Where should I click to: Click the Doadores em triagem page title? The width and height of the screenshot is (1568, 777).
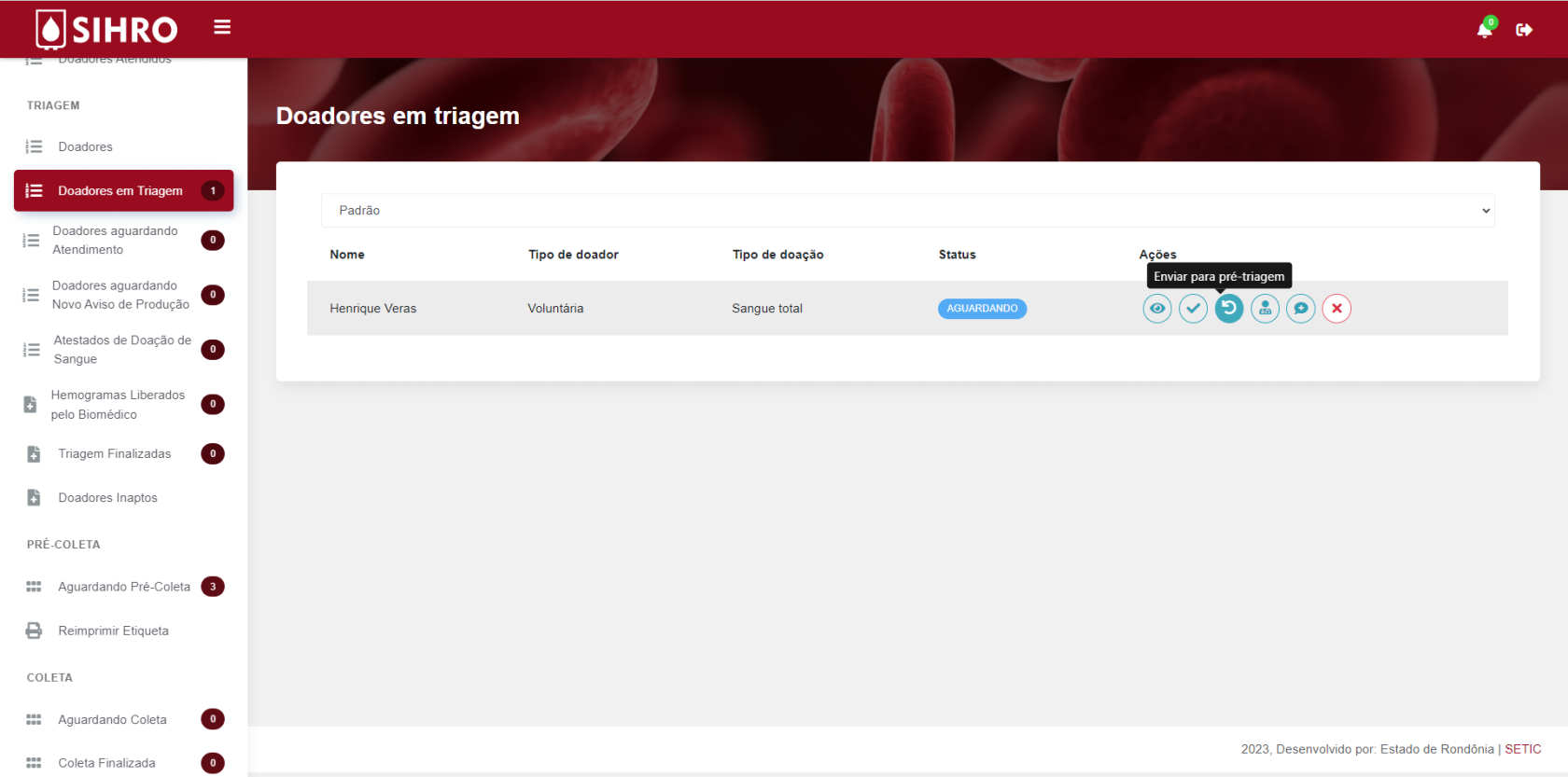coord(398,116)
